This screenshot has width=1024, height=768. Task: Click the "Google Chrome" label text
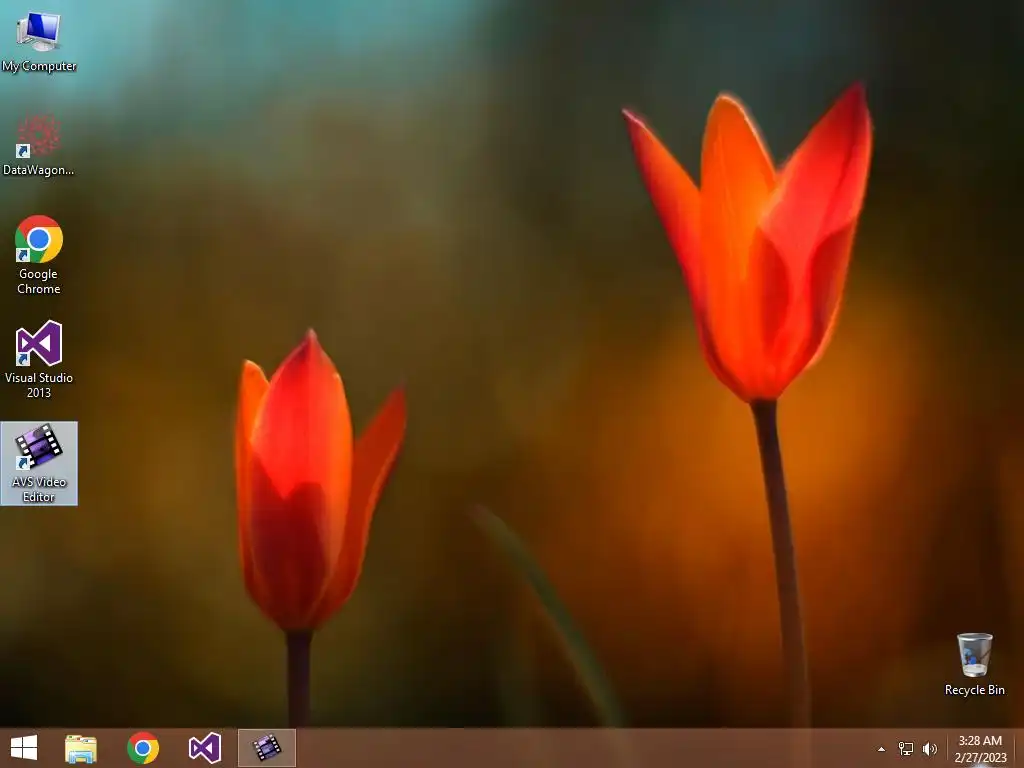(39, 281)
